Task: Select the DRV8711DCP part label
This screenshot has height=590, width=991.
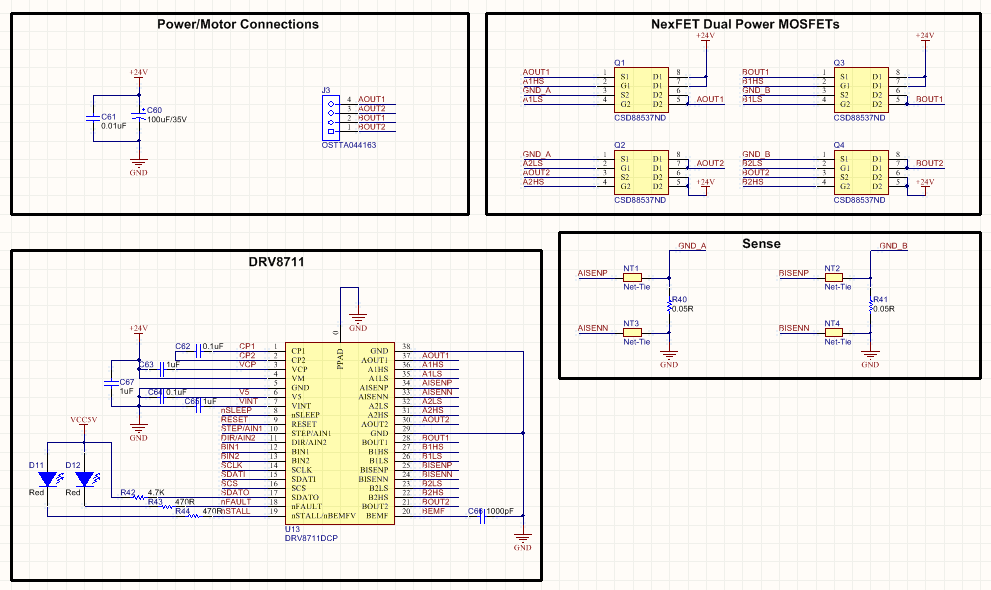Action: pos(311,538)
